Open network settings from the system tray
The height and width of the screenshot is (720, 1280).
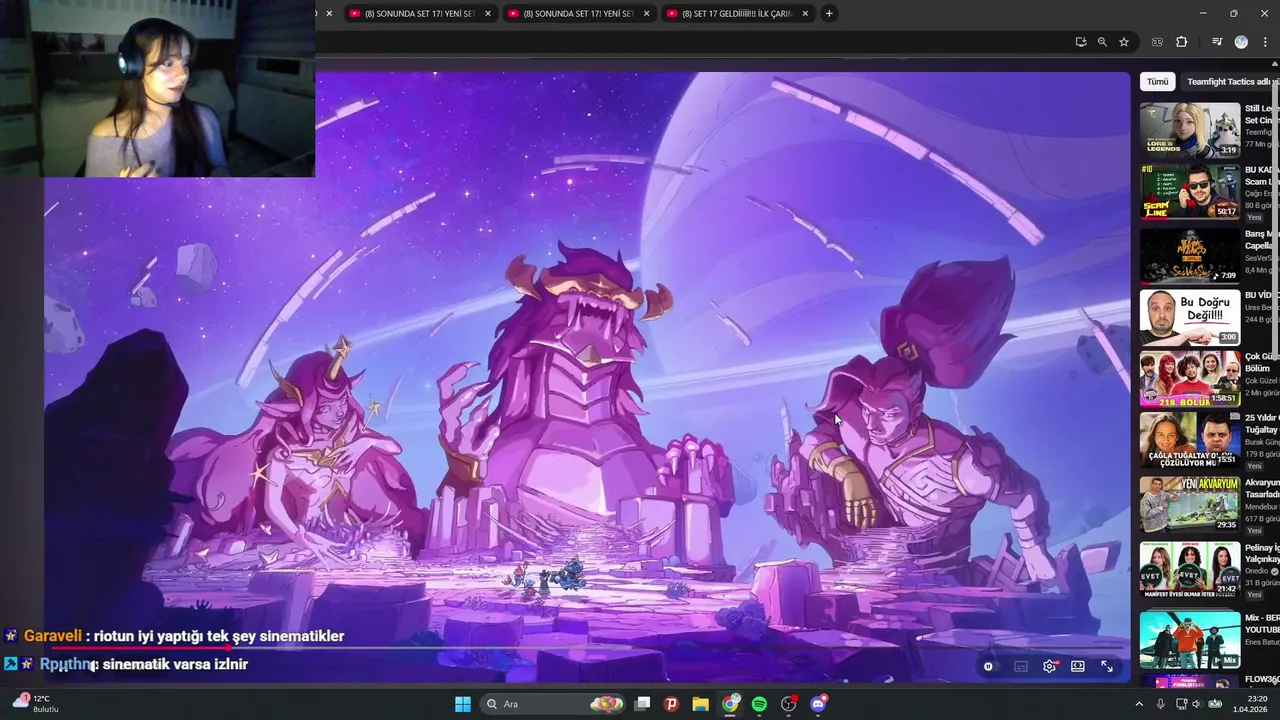click(x=1181, y=704)
